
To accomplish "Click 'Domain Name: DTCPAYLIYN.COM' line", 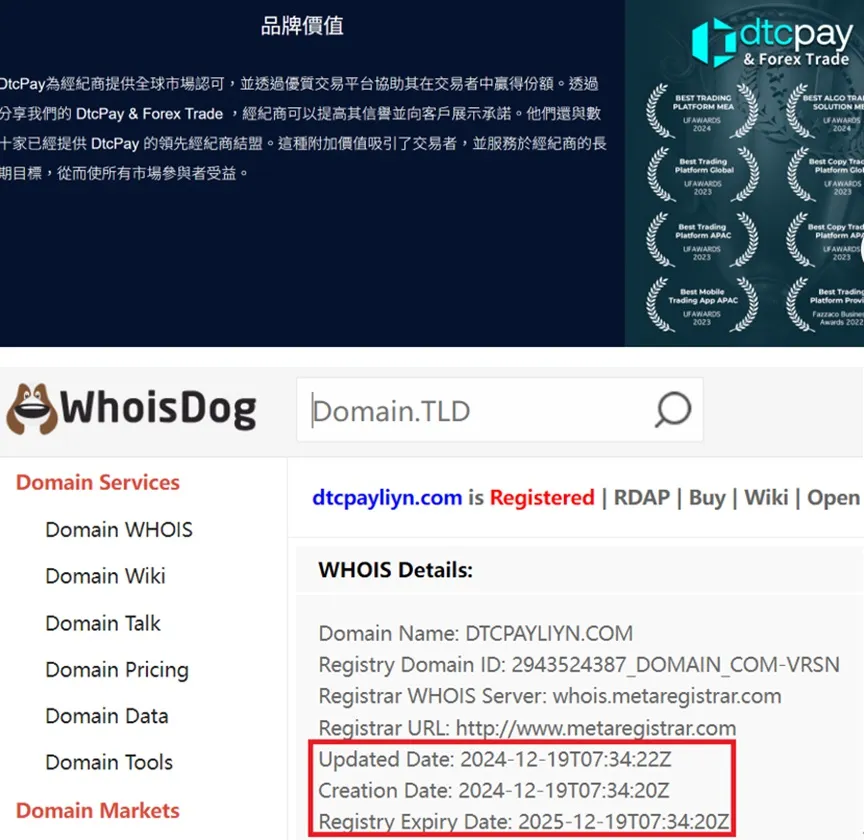I will point(476,633).
